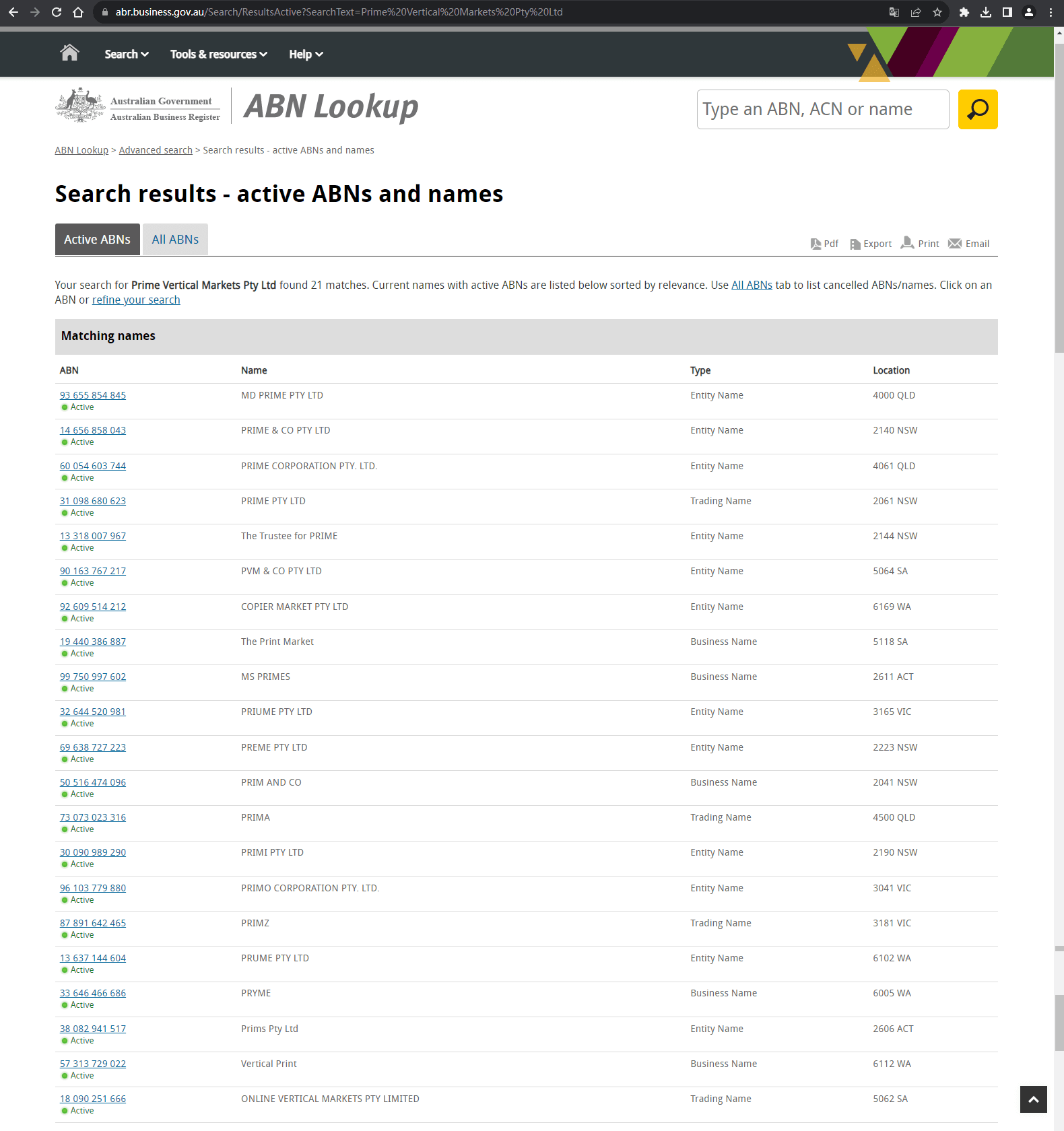Viewport: 1064px width, 1131px height.
Task: Click the browser forward arrow
Action: 35,12
